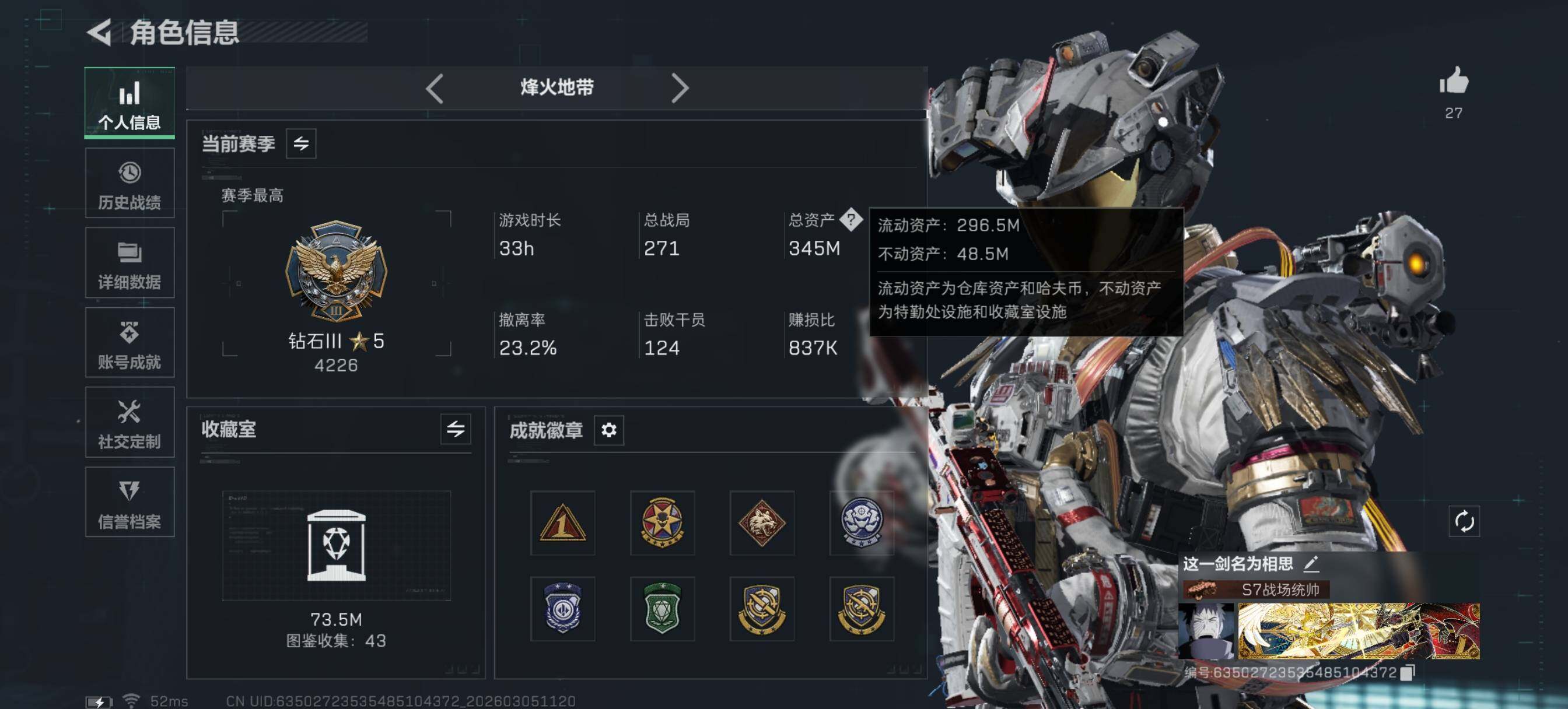1568x709 pixels.
Task: Toggle the 收藏室 swap view button
Action: point(456,429)
